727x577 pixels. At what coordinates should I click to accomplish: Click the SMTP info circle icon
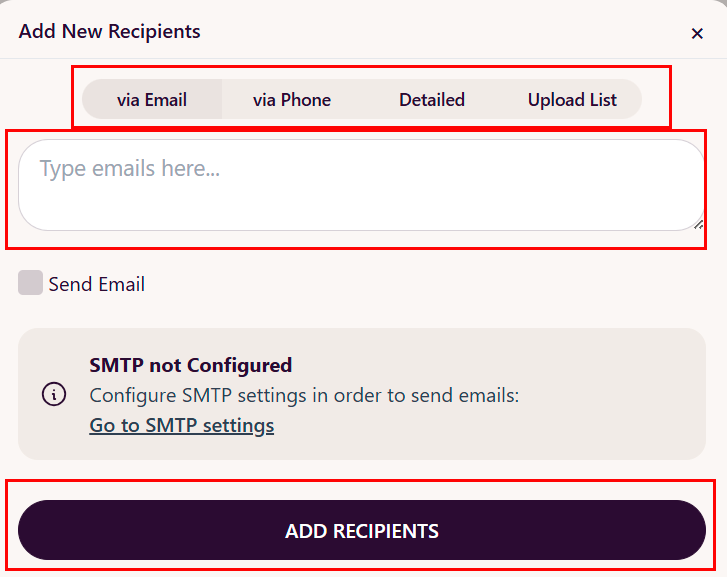point(54,394)
